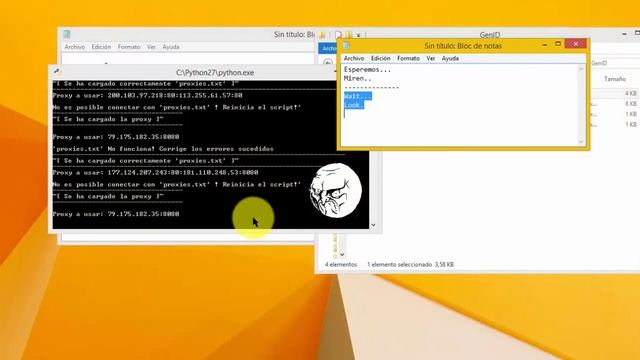640x360 pixels.
Task: Open Ver menu in front Notepad window
Action: 431,59
